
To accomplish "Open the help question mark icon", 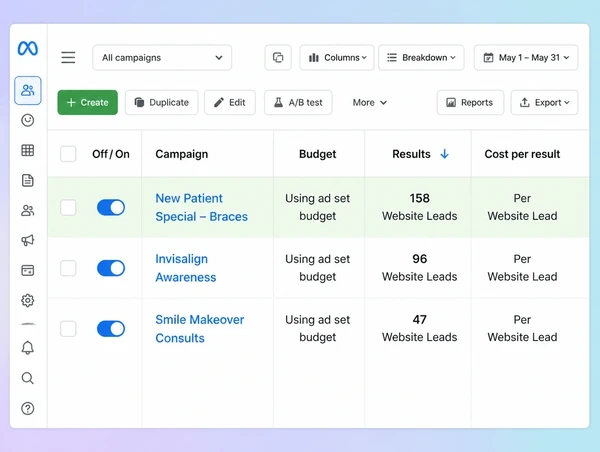I will (x=28, y=408).
